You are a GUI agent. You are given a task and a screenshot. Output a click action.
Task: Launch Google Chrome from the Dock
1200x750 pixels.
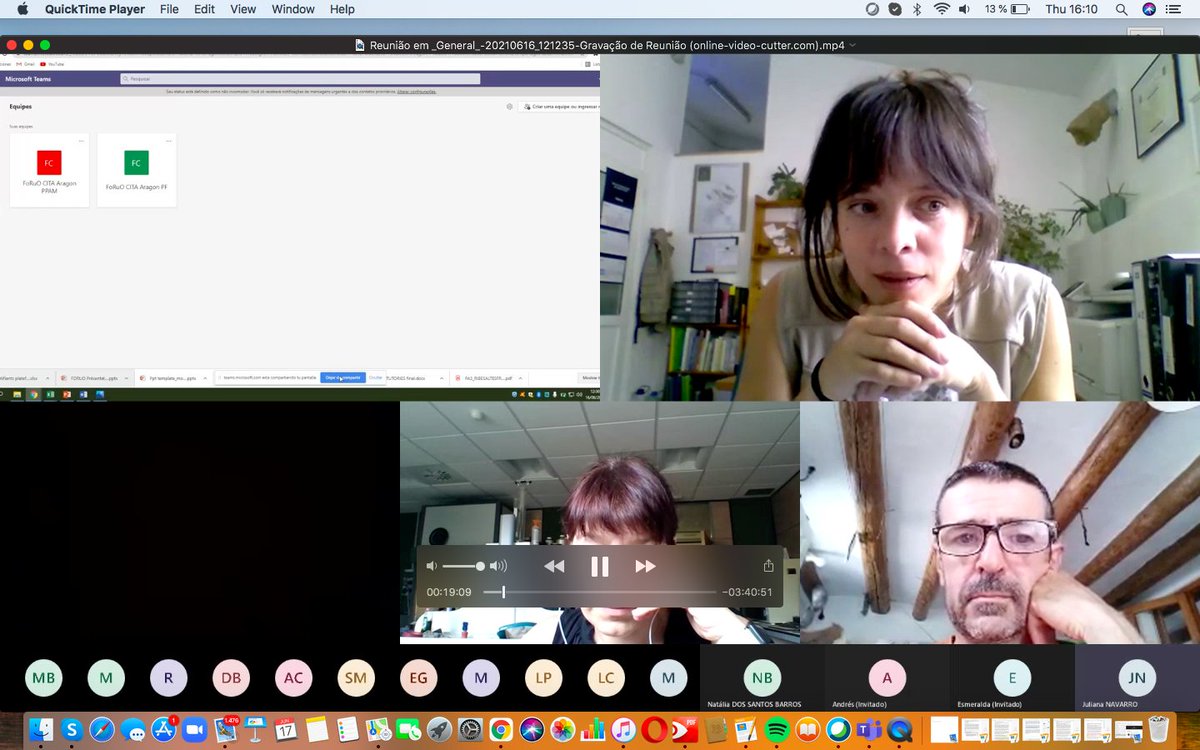501,729
